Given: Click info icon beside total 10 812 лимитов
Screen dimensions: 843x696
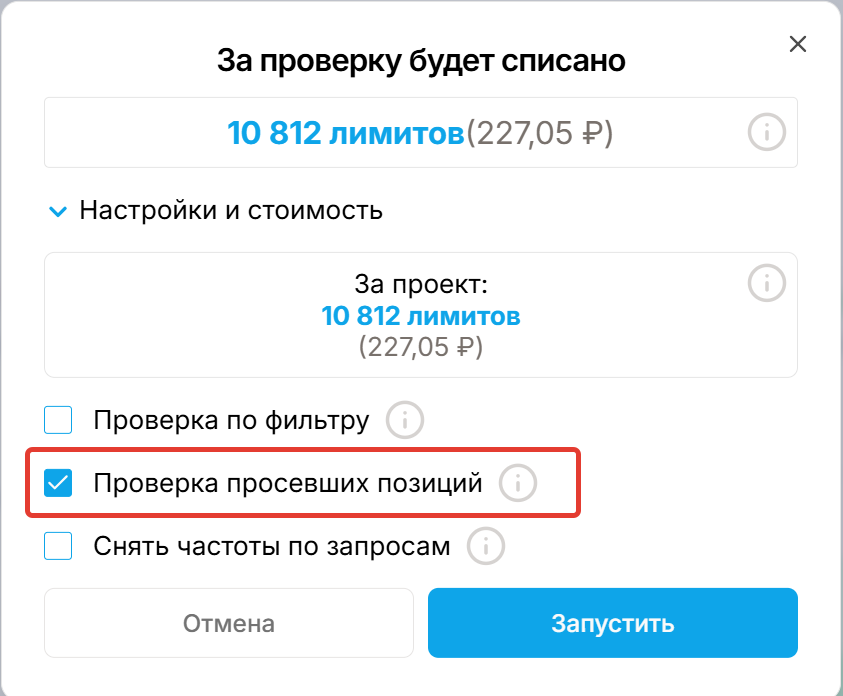Looking at the screenshot, I should click(x=767, y=133).
